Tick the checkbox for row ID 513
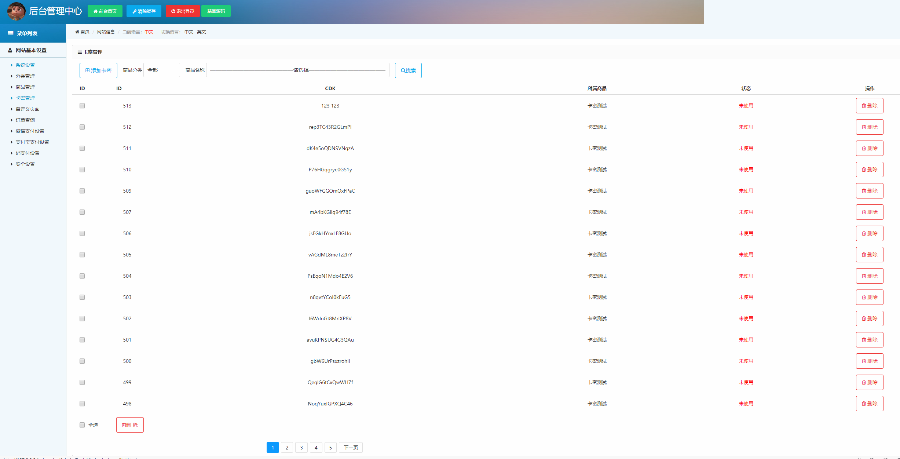Screen dimensions: 900x459 click(x=82, y=106)
